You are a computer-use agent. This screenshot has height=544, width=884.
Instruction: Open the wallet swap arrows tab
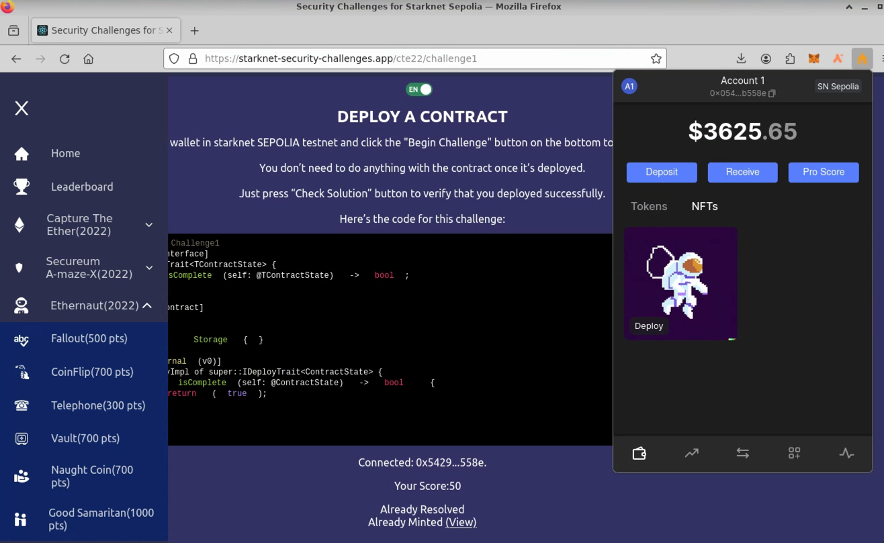tap(742, 453)
